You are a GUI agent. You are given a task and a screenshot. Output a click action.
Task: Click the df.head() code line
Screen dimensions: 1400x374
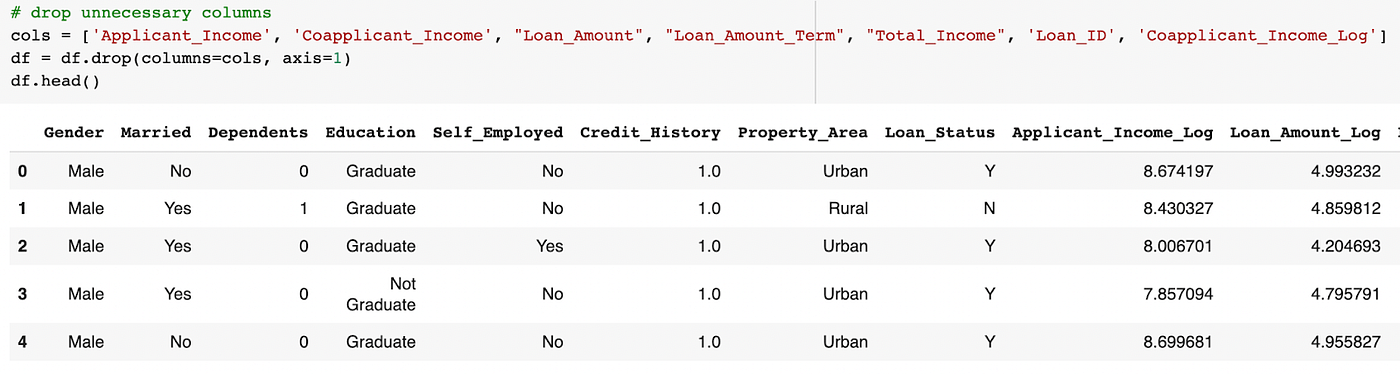tap(55, 81)
